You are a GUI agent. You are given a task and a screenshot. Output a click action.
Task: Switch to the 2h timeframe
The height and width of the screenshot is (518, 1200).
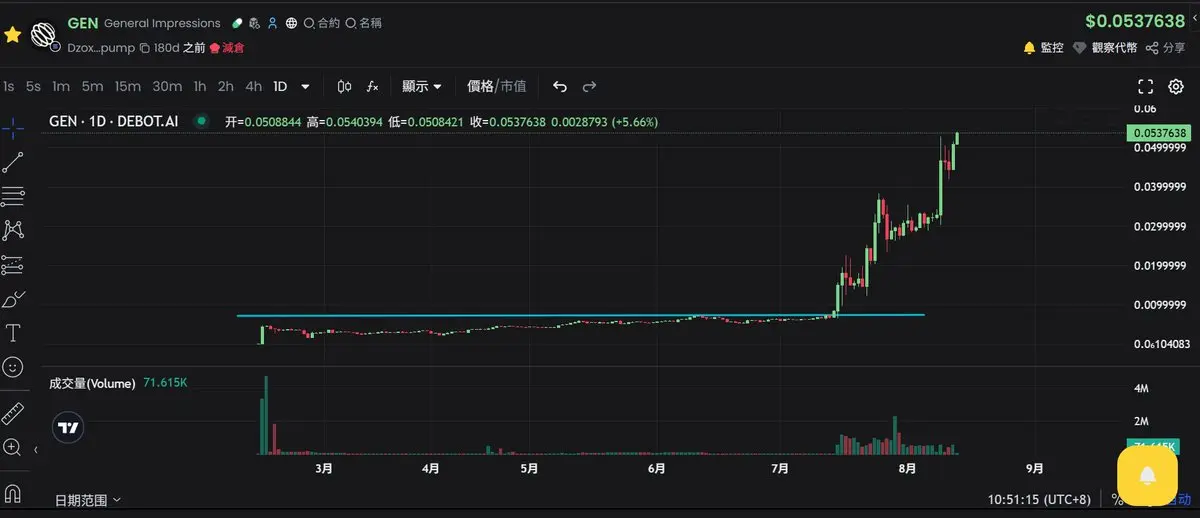point(226,87)
